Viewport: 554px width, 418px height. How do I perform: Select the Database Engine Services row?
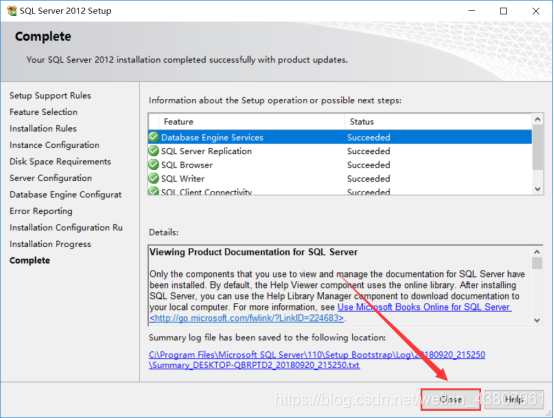[x=340, y=137]
